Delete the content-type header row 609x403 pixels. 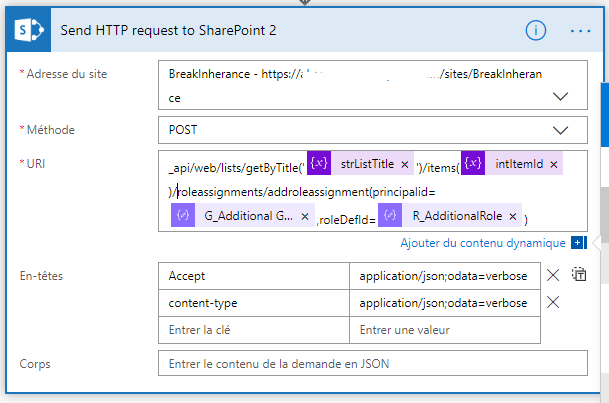pyautogui.click(x=553, y=302)
